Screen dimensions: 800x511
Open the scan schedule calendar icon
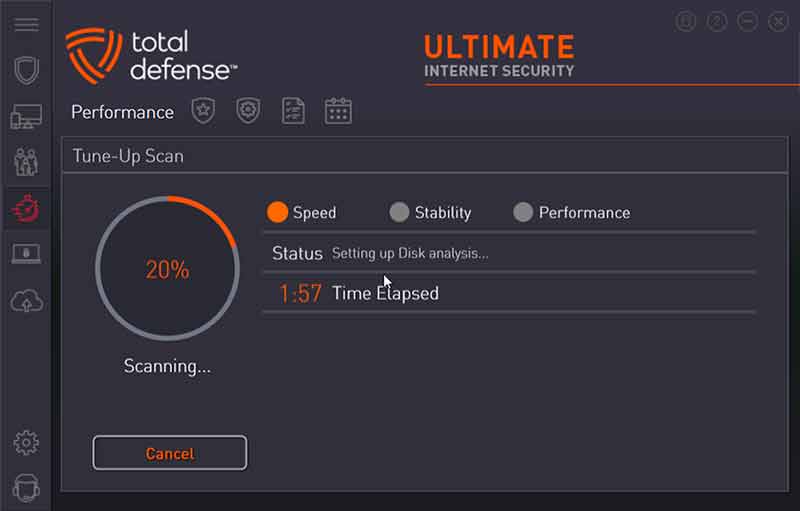click(x=338, y=111)
